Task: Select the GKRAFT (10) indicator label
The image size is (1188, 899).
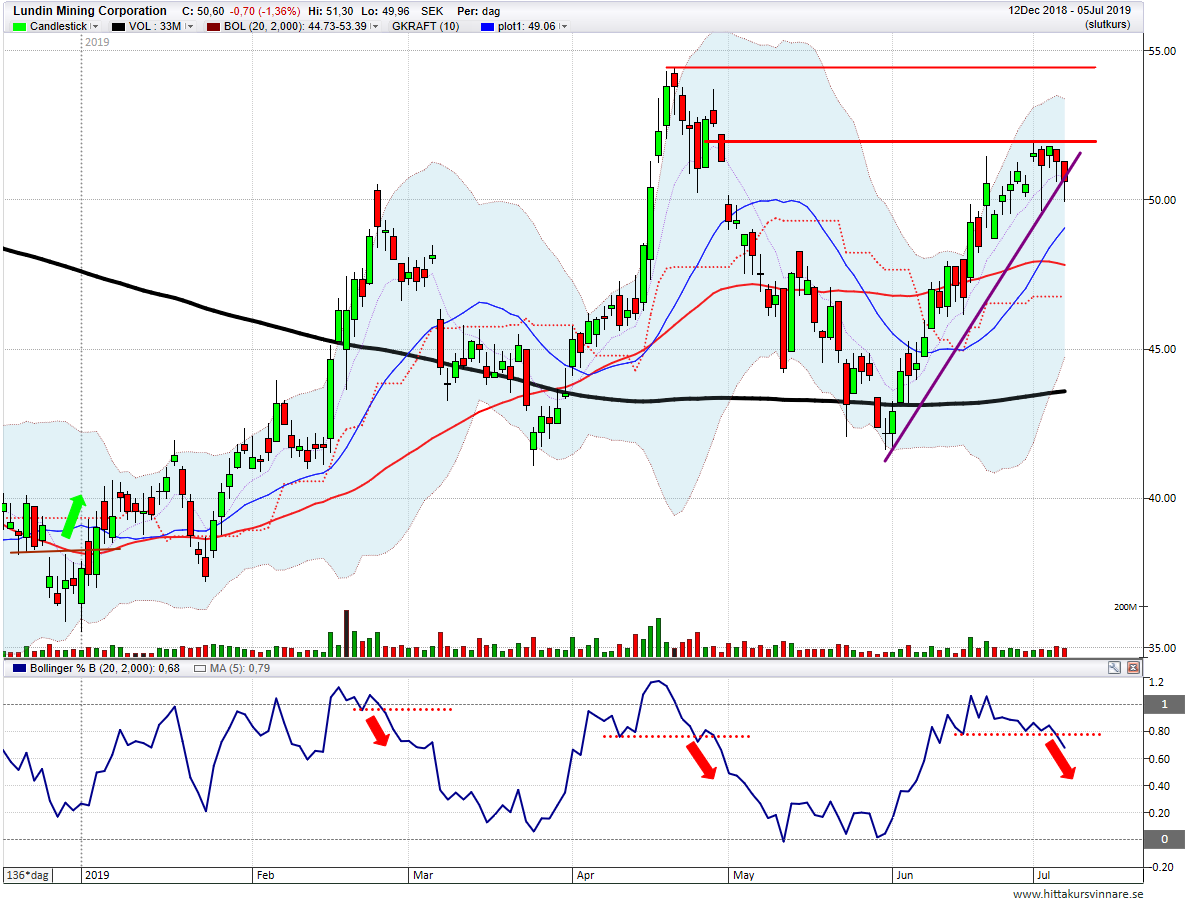Action: [425, 27]
